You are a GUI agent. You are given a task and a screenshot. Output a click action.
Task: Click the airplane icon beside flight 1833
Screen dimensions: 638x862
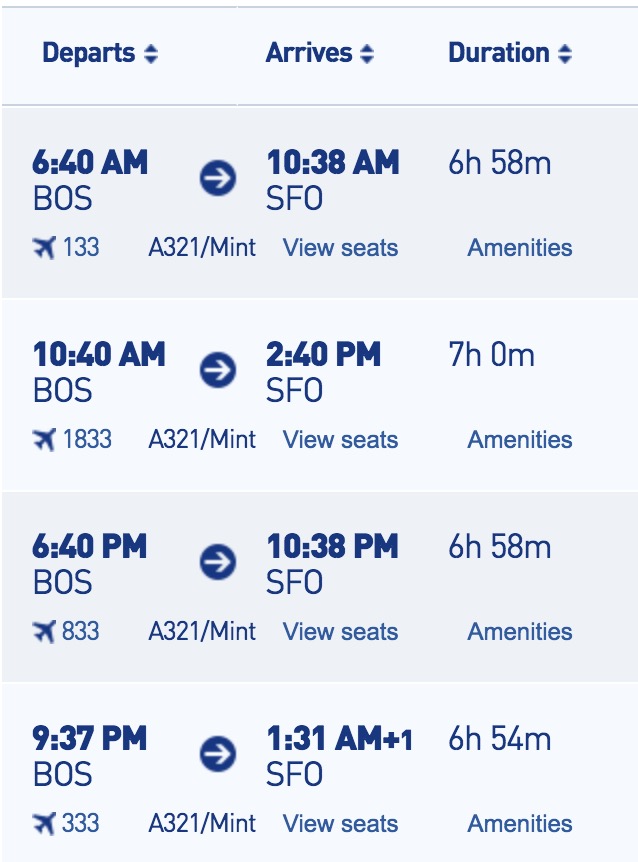(x=44, y=439)
